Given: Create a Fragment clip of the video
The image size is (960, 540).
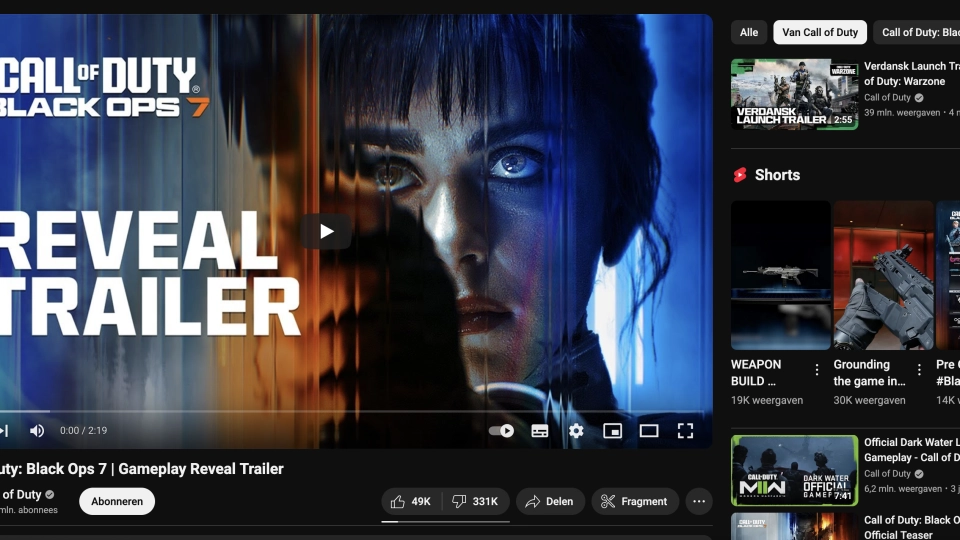Looking at the screenshot, I should (634, 501).
